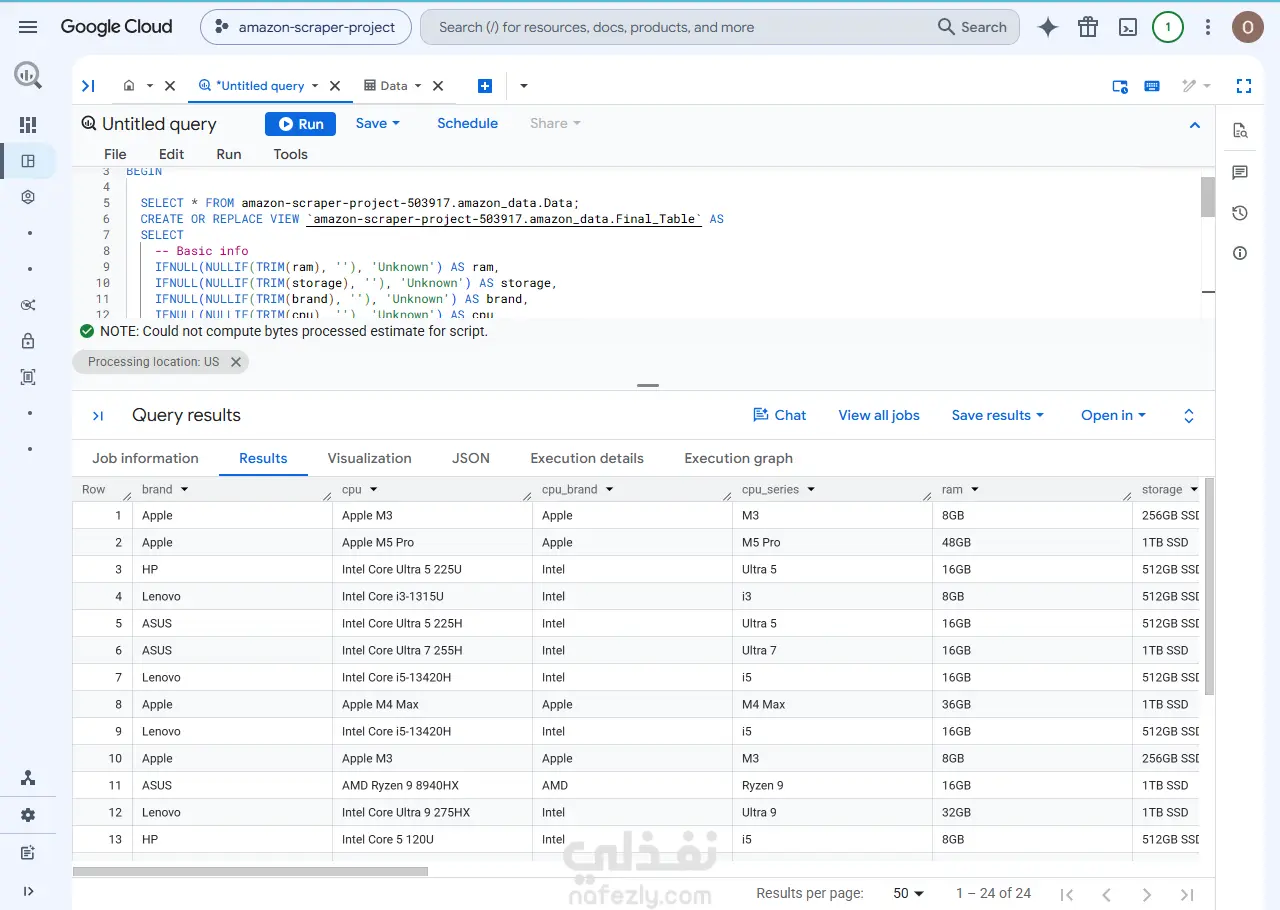Remove the Processing location US chip

tap(236, 362)
